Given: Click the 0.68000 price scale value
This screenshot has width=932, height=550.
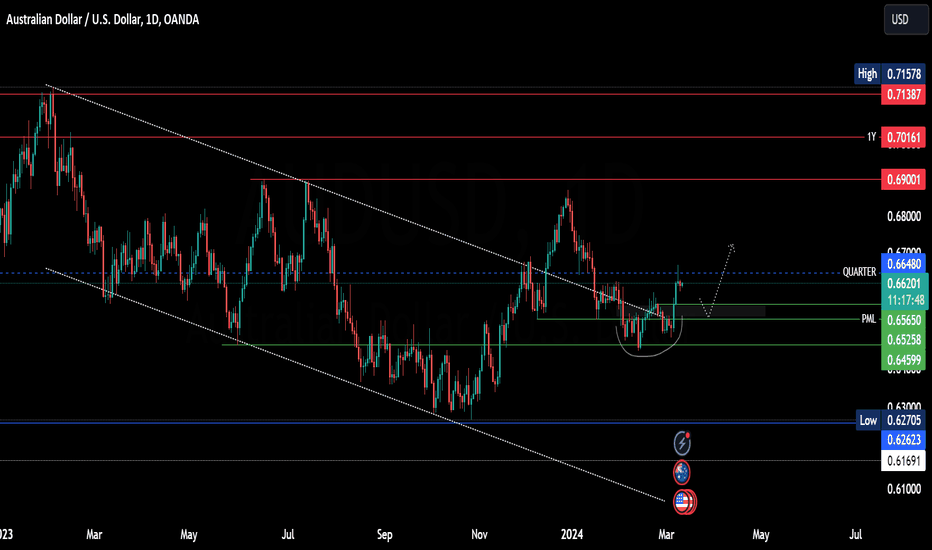Looking at the screenshot, I should pos(903,216).
